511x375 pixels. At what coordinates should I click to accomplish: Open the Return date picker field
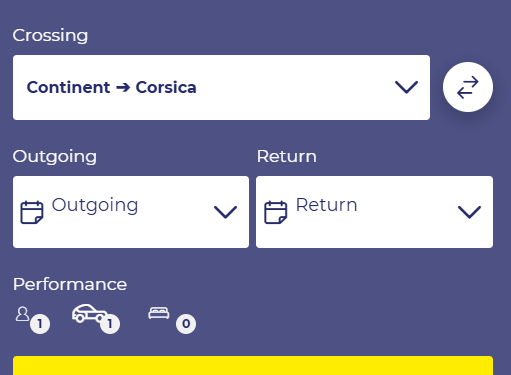coord(374,212)
